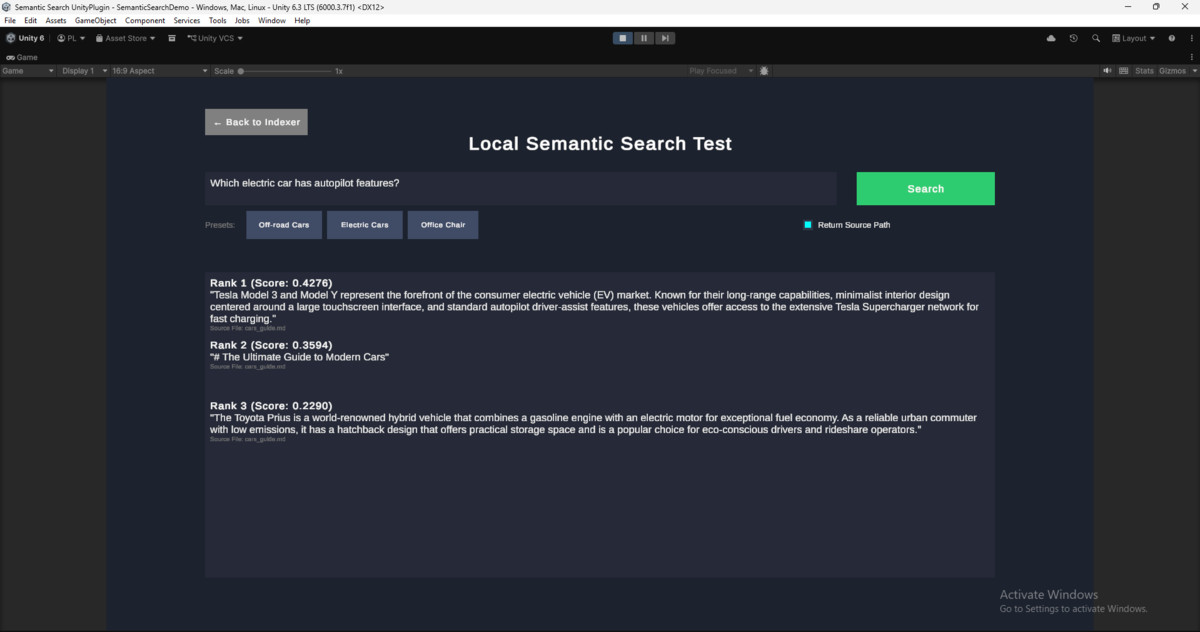Toggle the Stats overlay
The image size is (1200, 632).
1144,71
